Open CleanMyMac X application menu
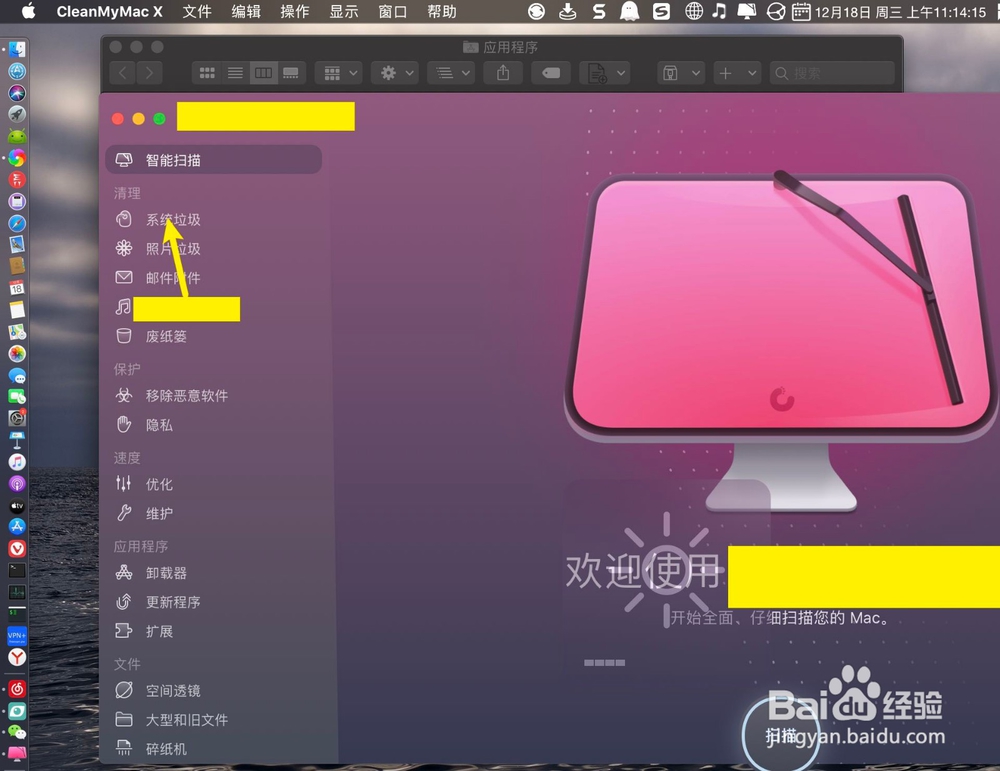This screenshot has height=771, width=1000. pos(109,11)
